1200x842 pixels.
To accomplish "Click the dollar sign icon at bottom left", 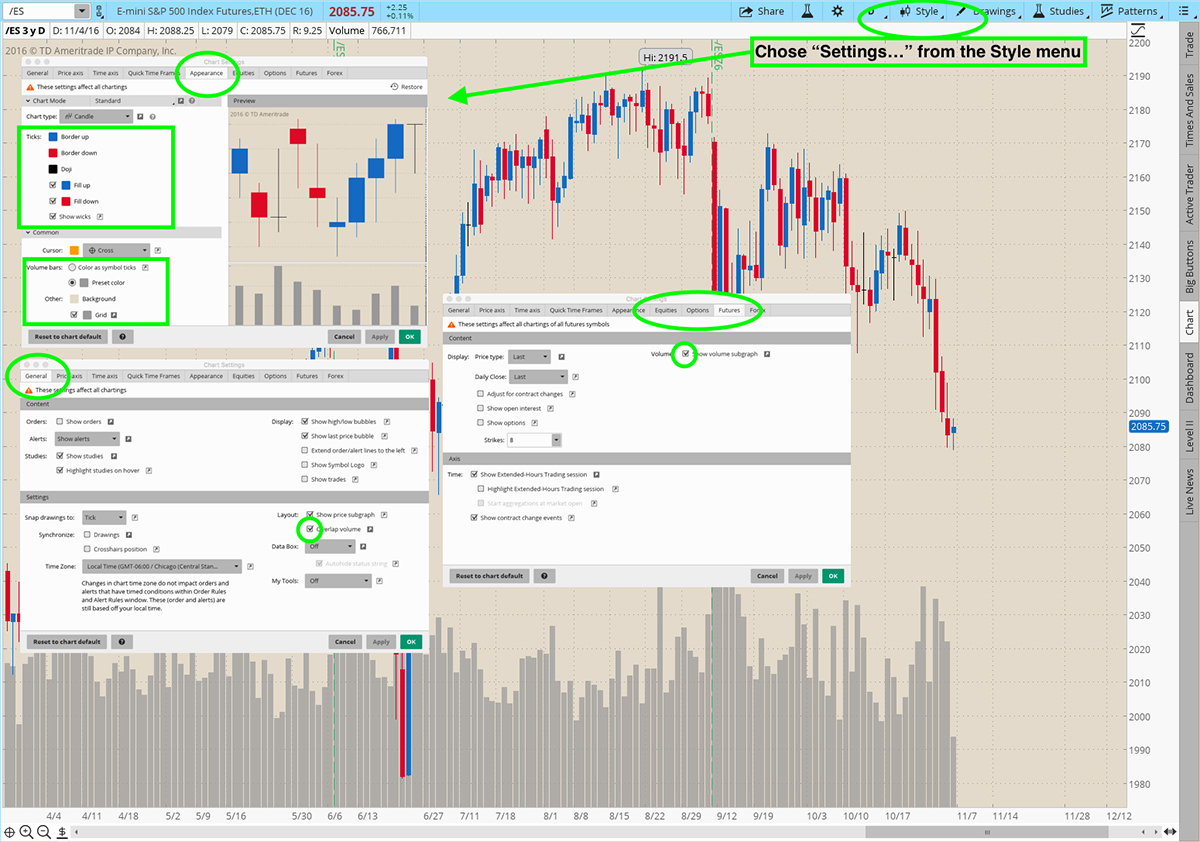I will pos(62,832).
